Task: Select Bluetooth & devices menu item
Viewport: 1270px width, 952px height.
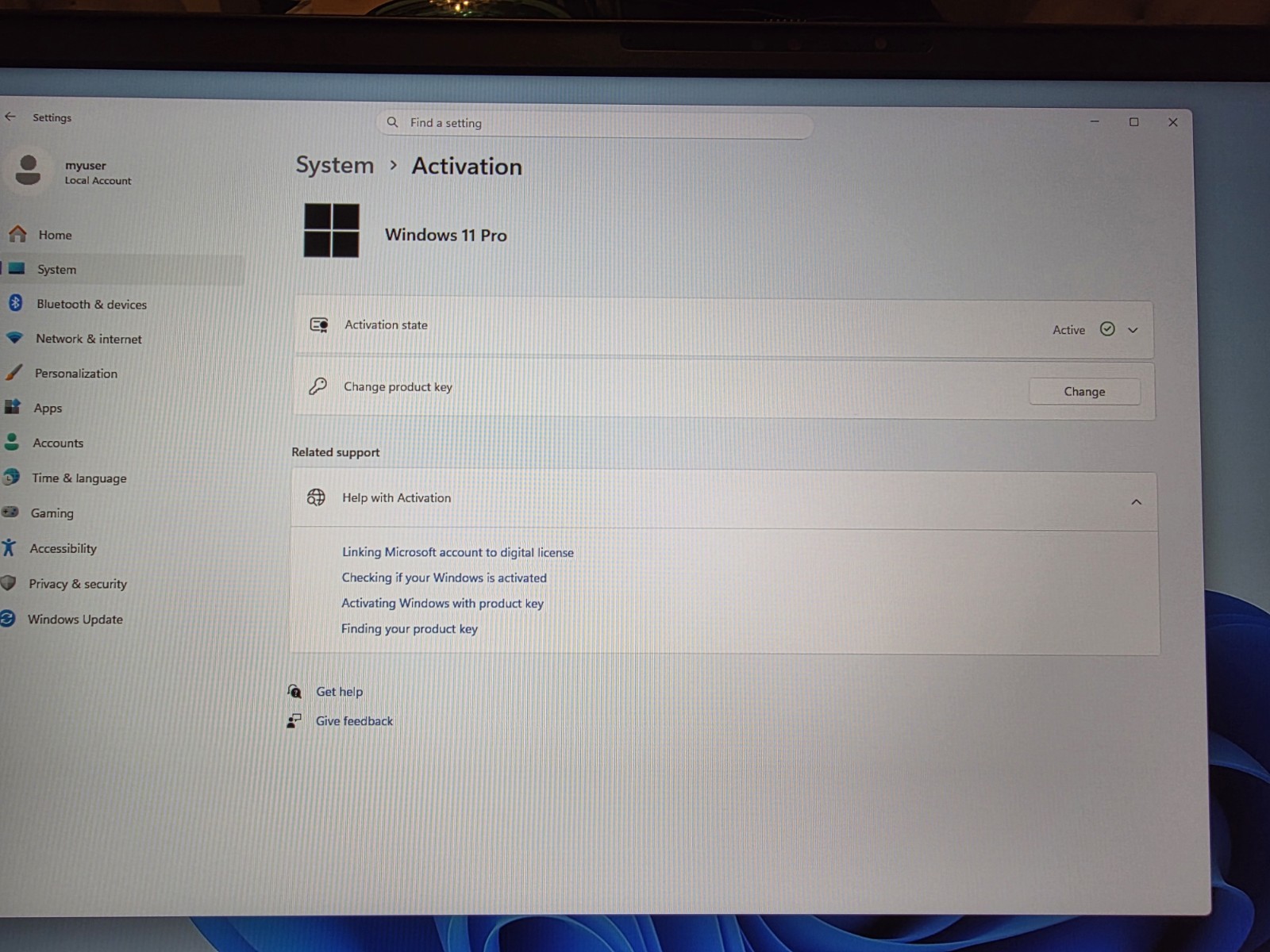Action: pos(91,304)
